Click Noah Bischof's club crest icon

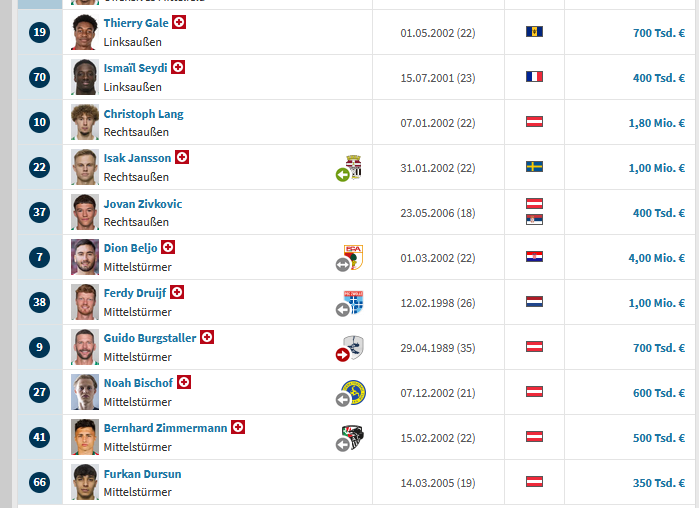pyautogui.click(x=352, y=392)
